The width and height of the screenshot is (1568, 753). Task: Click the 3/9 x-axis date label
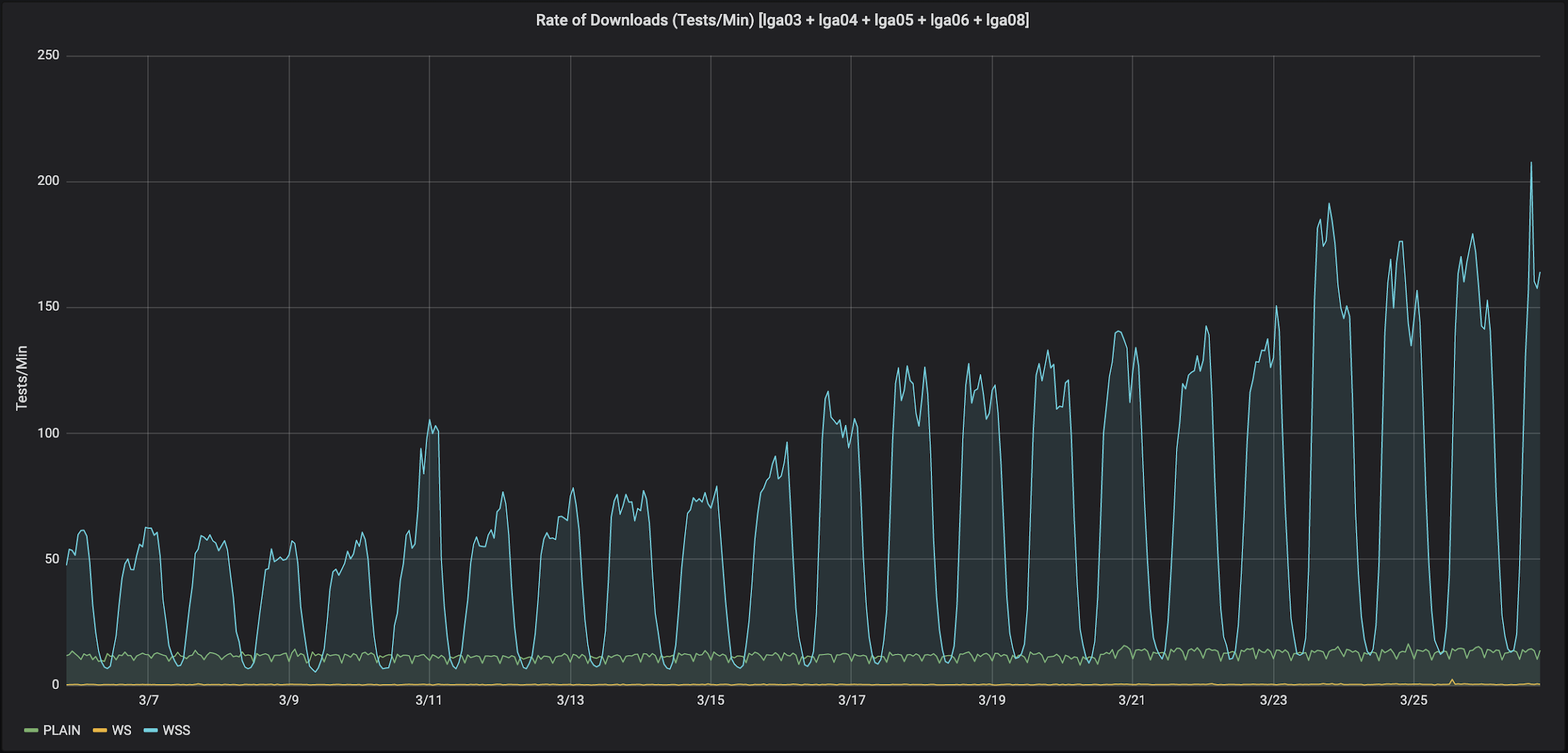289,700
